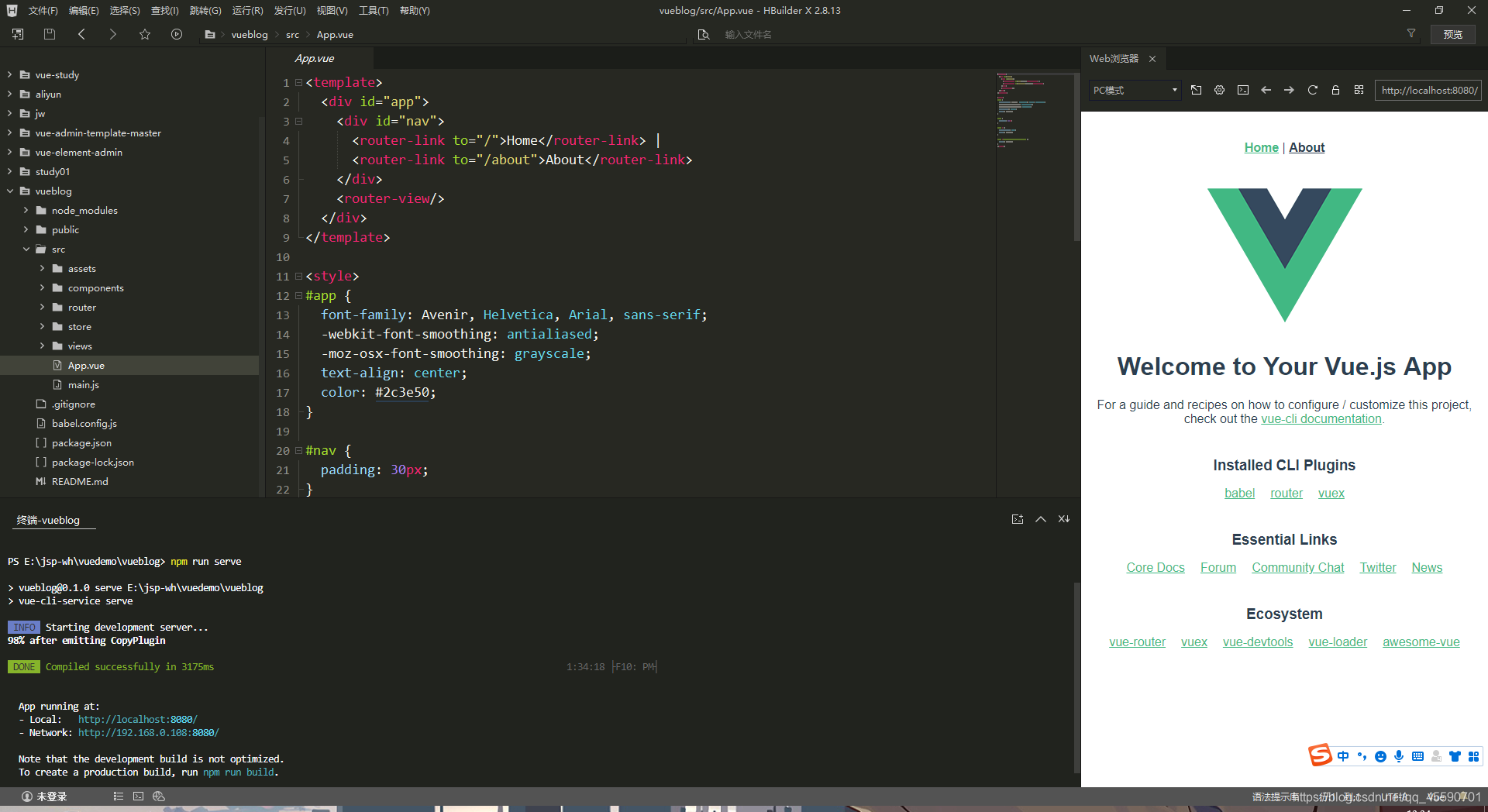1488x812 pixels.
Task: Click the code minimap overview
Action: [1033, 110]
